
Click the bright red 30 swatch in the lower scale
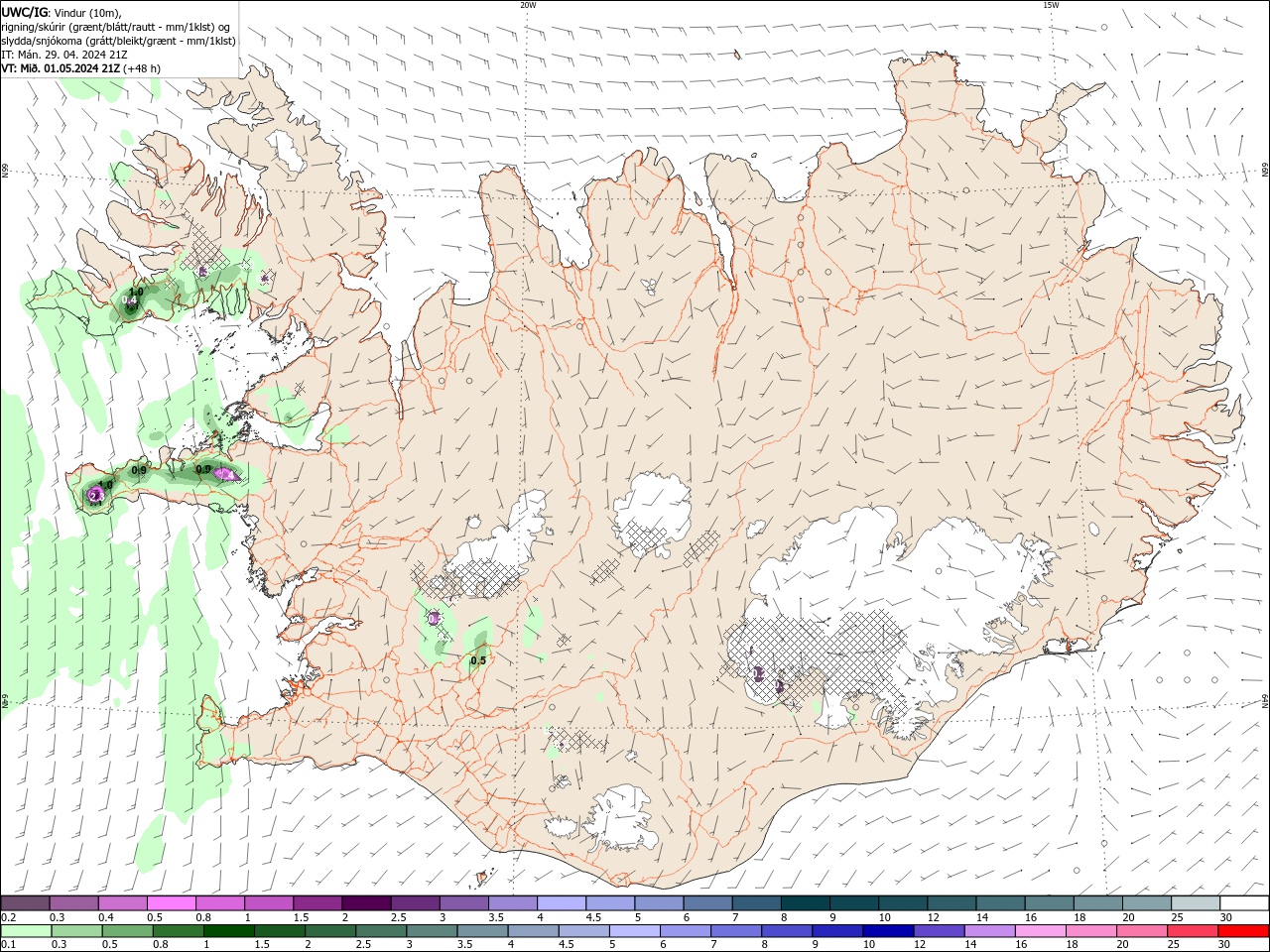1243,931
